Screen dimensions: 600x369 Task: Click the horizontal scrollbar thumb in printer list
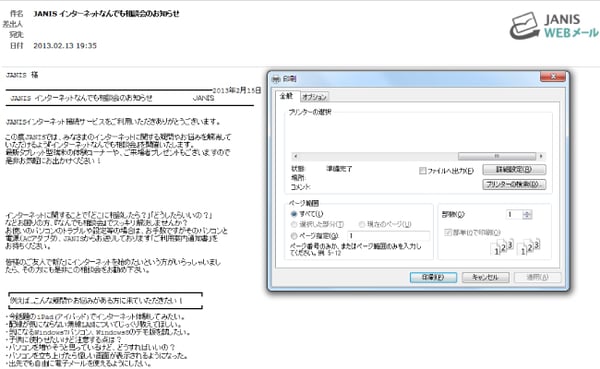[x=497, y=156]
